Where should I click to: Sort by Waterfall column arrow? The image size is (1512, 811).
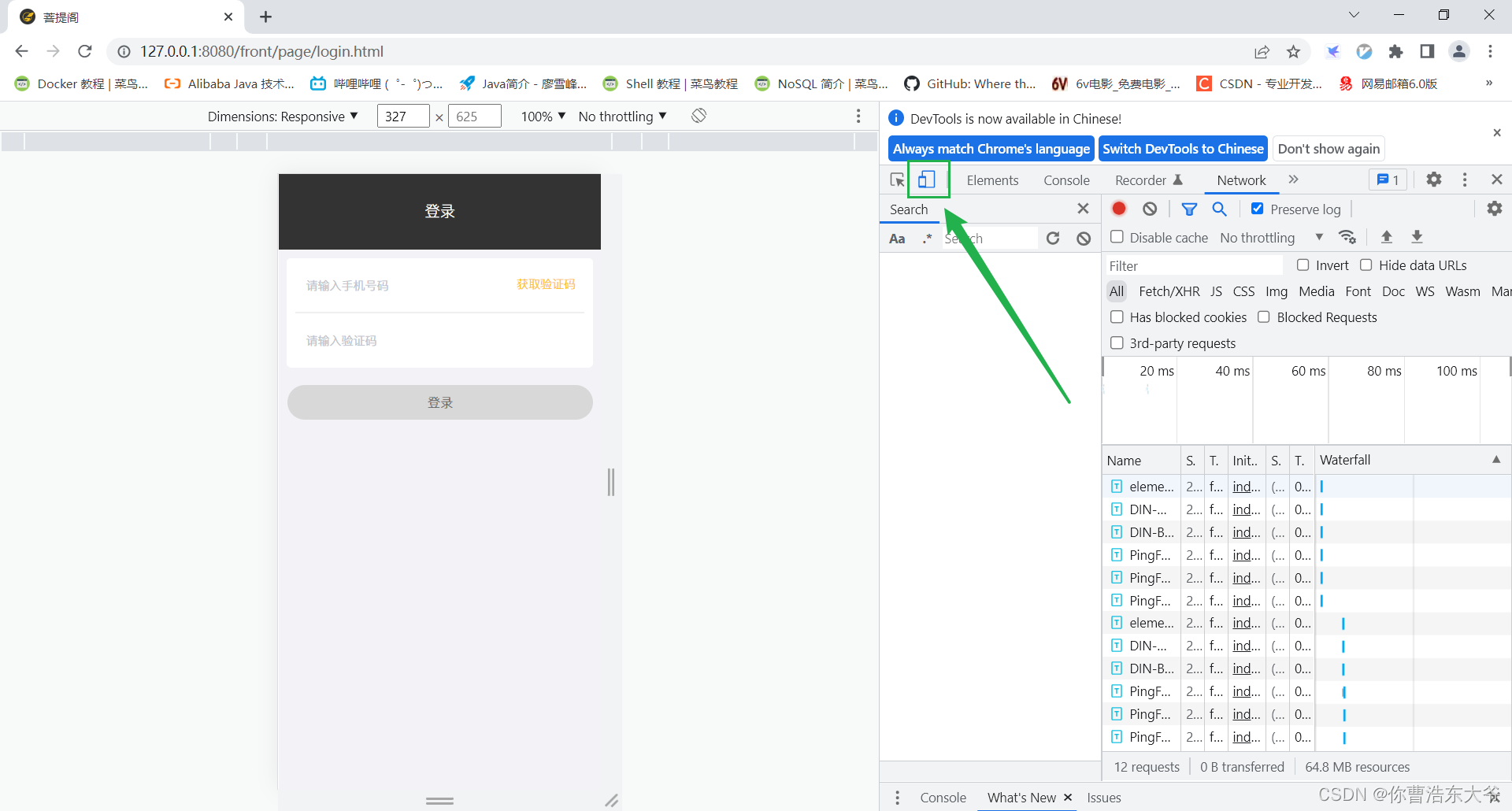1496,460
